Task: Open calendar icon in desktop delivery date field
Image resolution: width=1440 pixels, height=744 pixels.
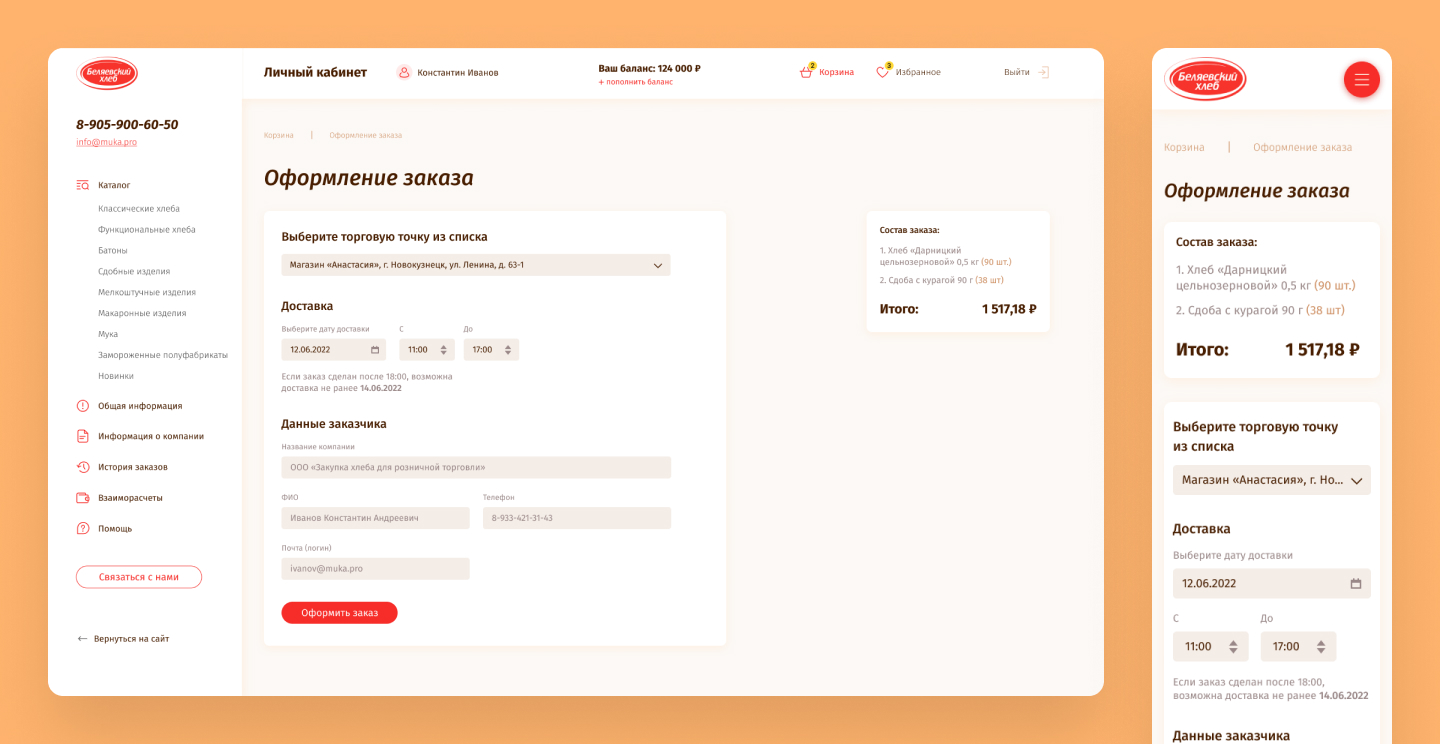Action: pos(375,350)
